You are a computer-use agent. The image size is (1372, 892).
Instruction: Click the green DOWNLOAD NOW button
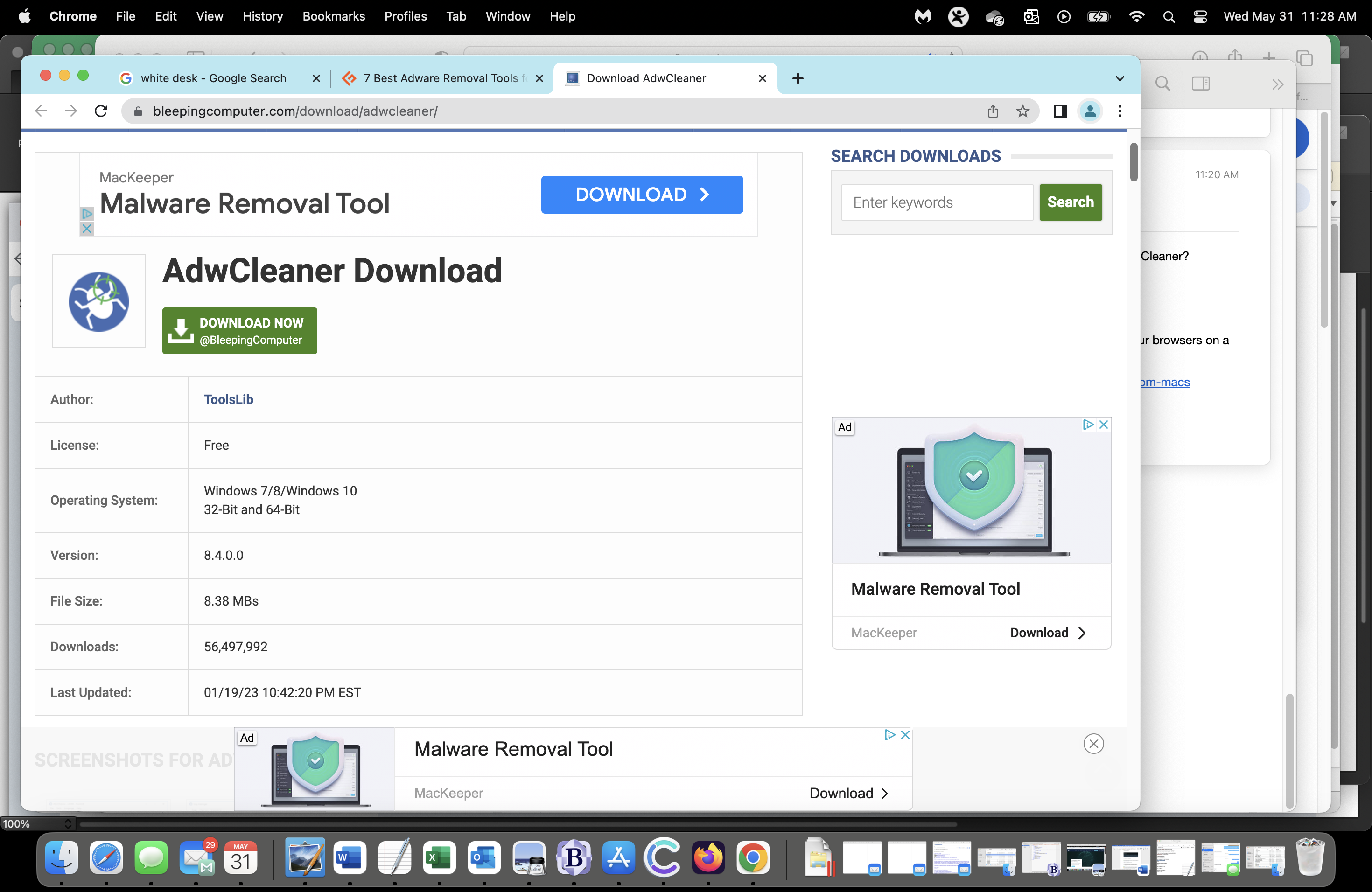[239, 331]
